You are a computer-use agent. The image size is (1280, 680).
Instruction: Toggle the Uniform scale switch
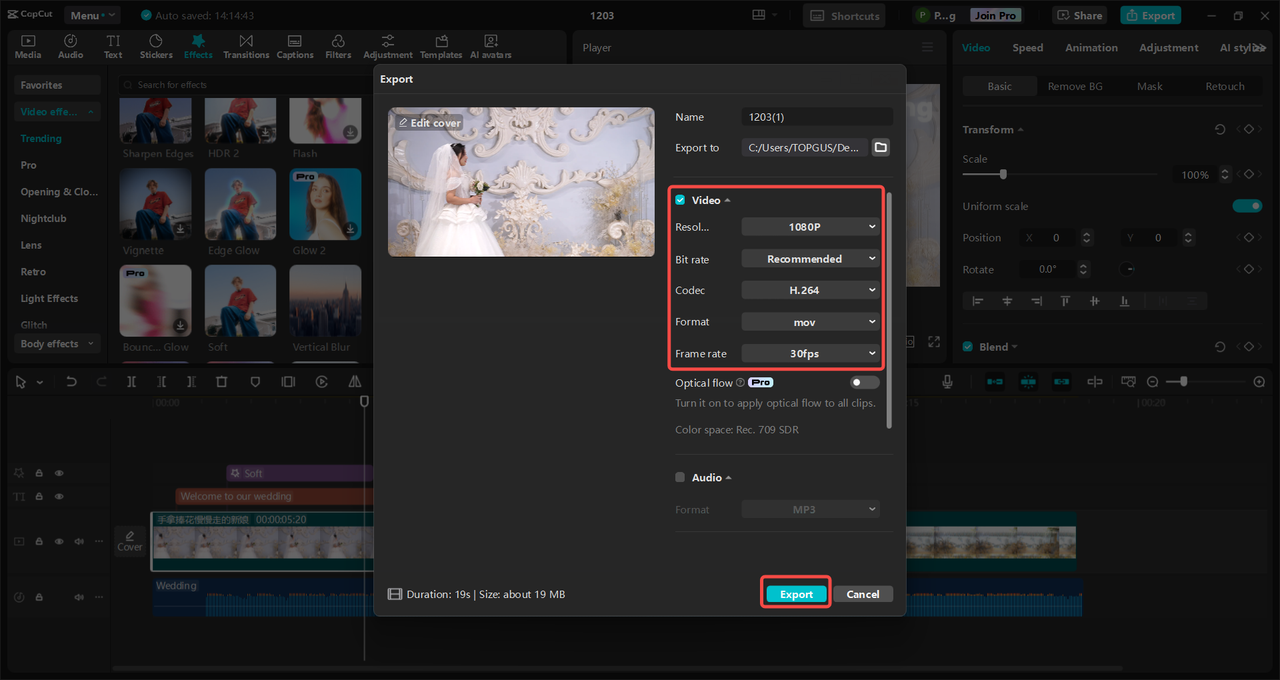(1247, 206)
